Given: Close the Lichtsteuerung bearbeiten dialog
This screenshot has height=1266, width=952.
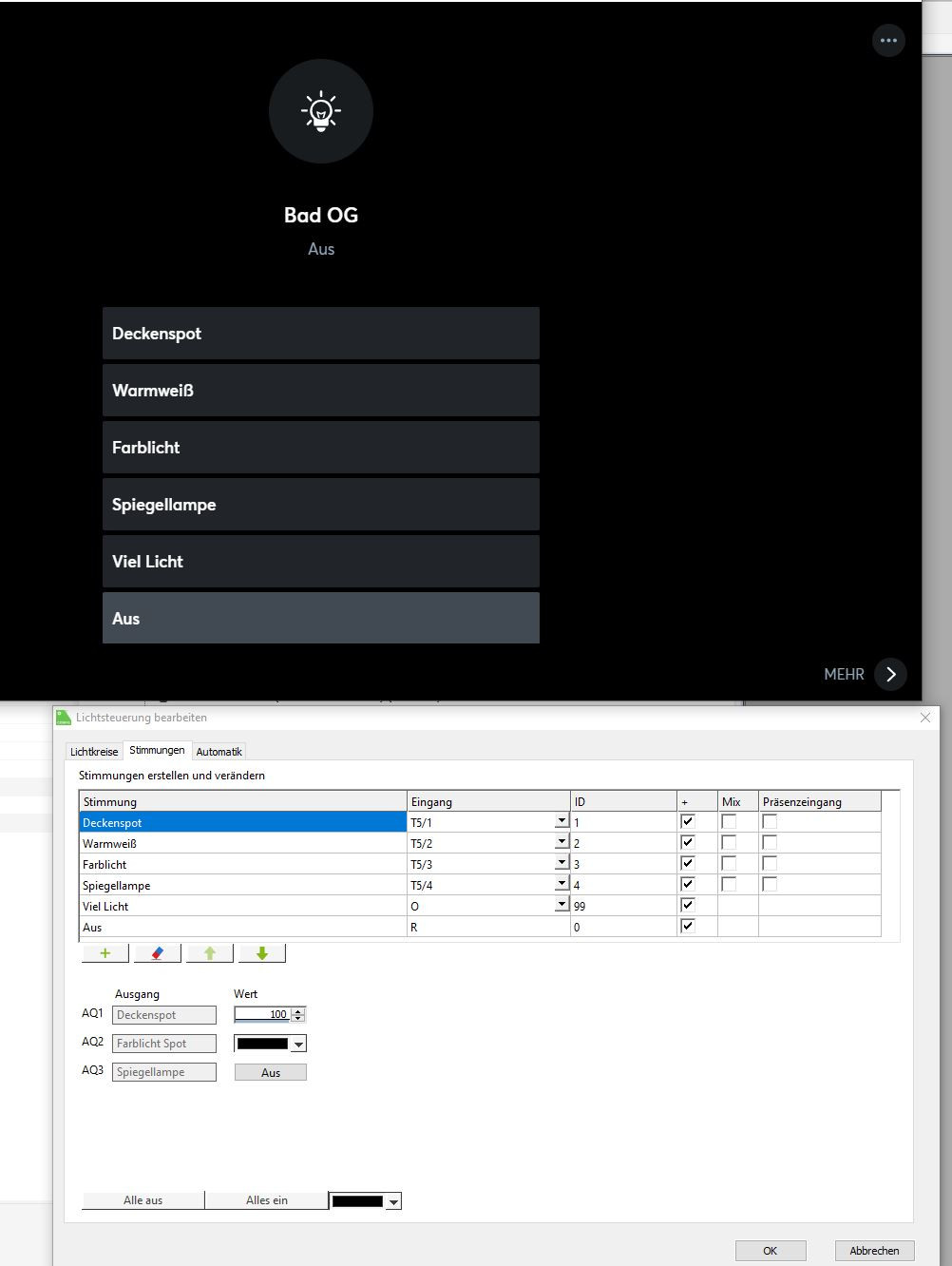Looking at the screenshot, I should (925, 718).
